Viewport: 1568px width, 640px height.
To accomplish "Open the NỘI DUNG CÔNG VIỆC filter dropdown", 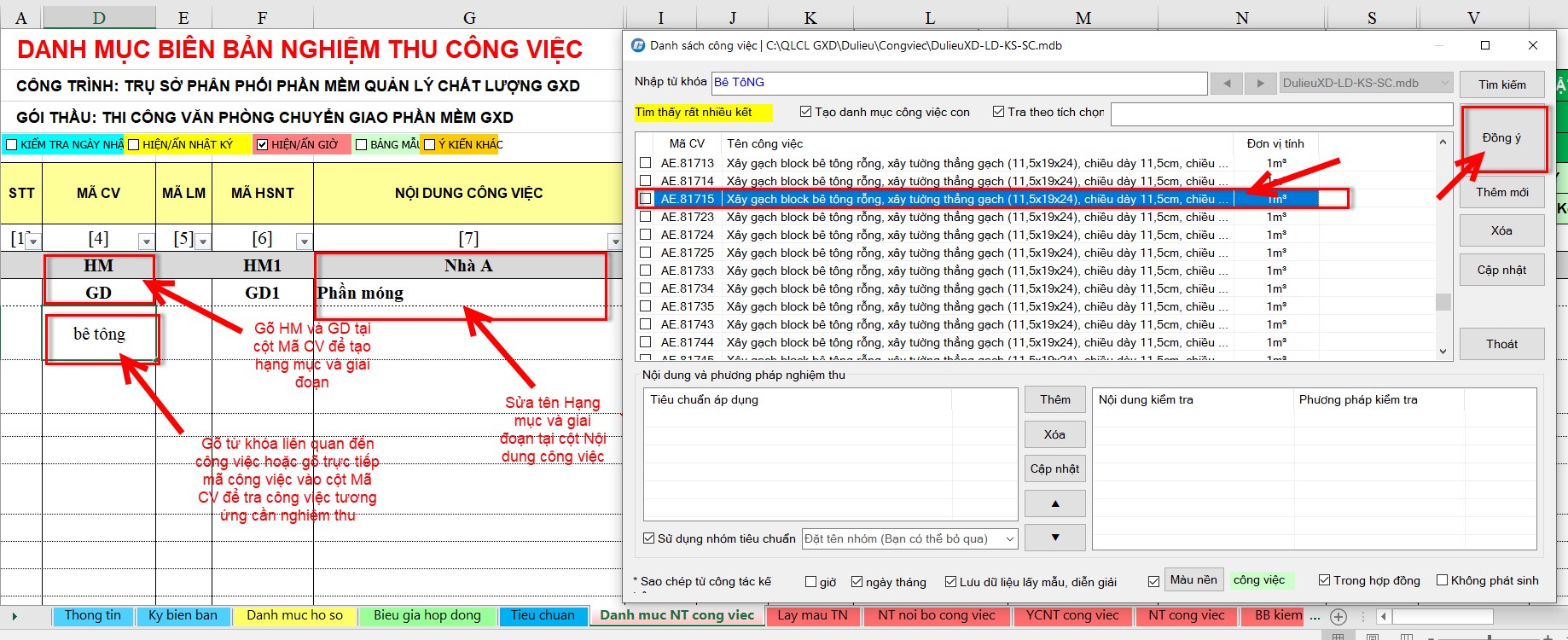I will (x=614, y=241).
